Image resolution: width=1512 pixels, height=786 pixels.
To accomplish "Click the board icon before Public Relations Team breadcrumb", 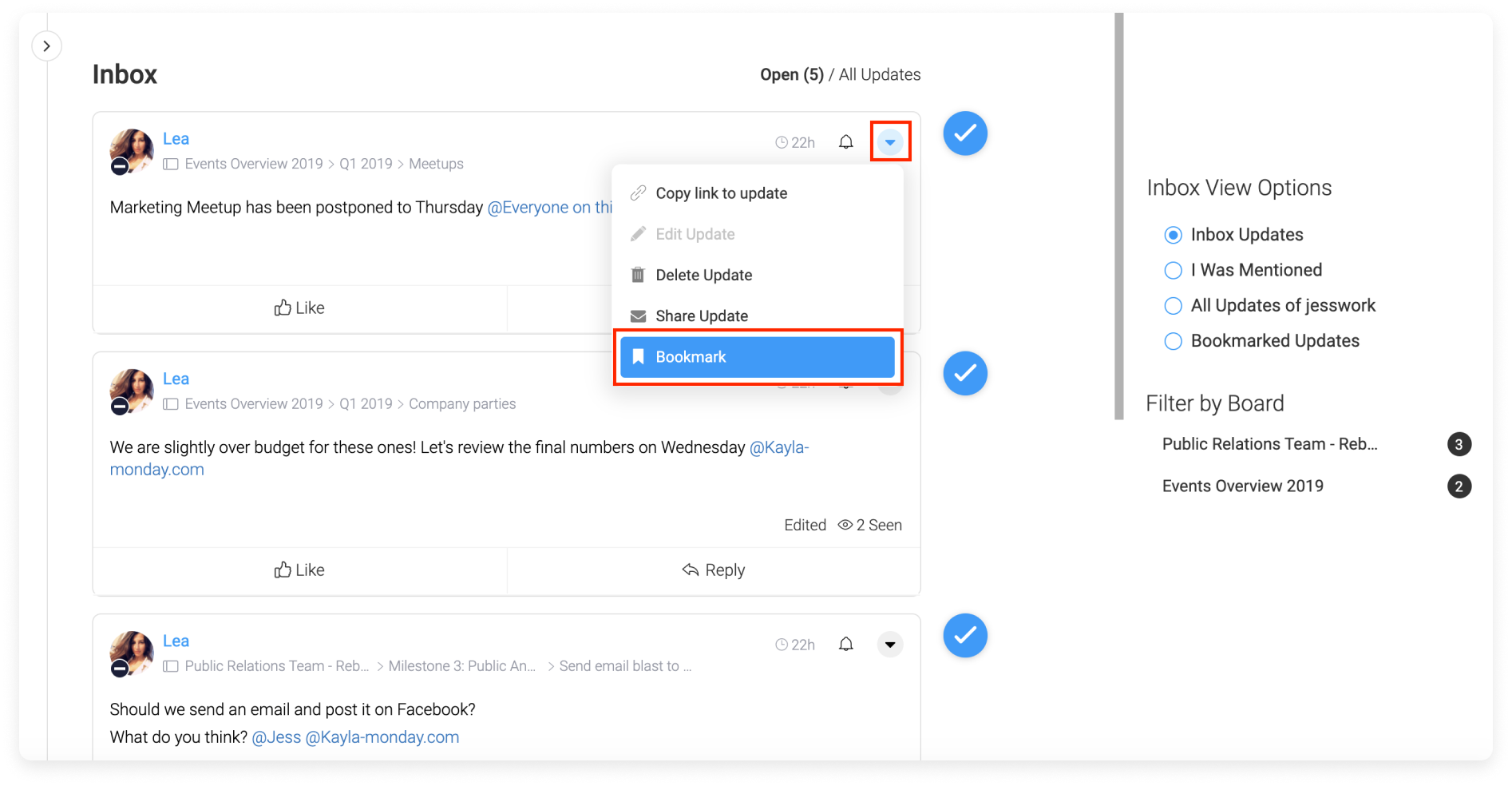I will 170,666.
